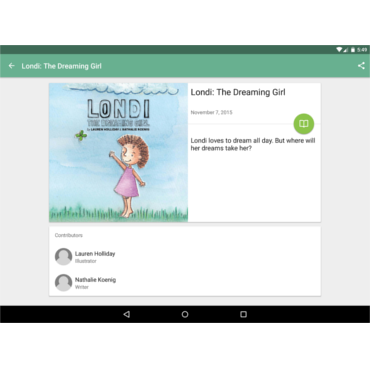The width and height of the screenshot is (370, 370).
Task: Tap the Android recent apps square
Action: (x=244, y=314)
